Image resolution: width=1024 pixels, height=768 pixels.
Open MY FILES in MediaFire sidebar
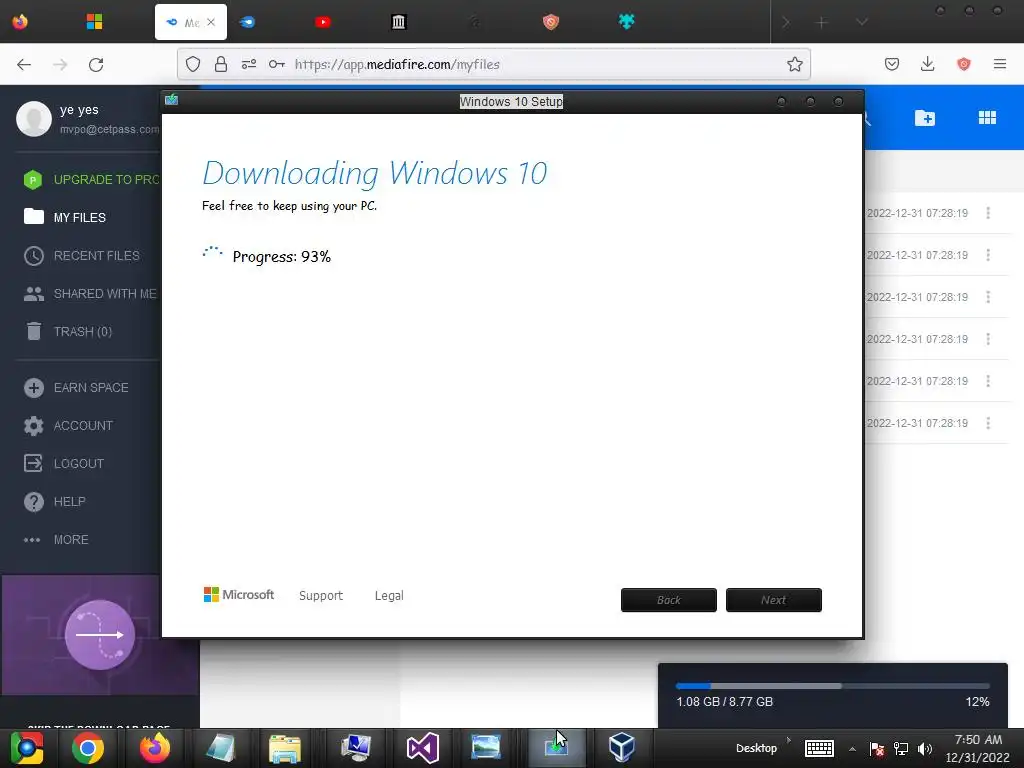[x=65, y=217]
